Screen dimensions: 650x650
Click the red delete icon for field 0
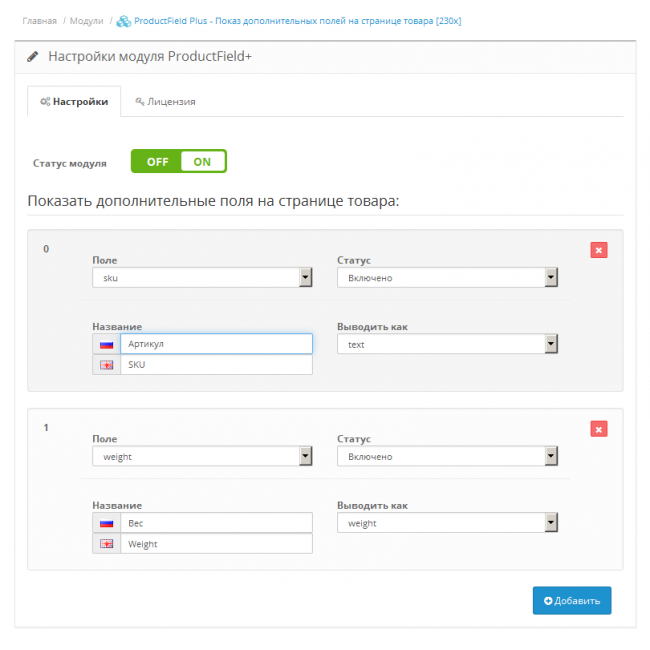coord(598,250)
